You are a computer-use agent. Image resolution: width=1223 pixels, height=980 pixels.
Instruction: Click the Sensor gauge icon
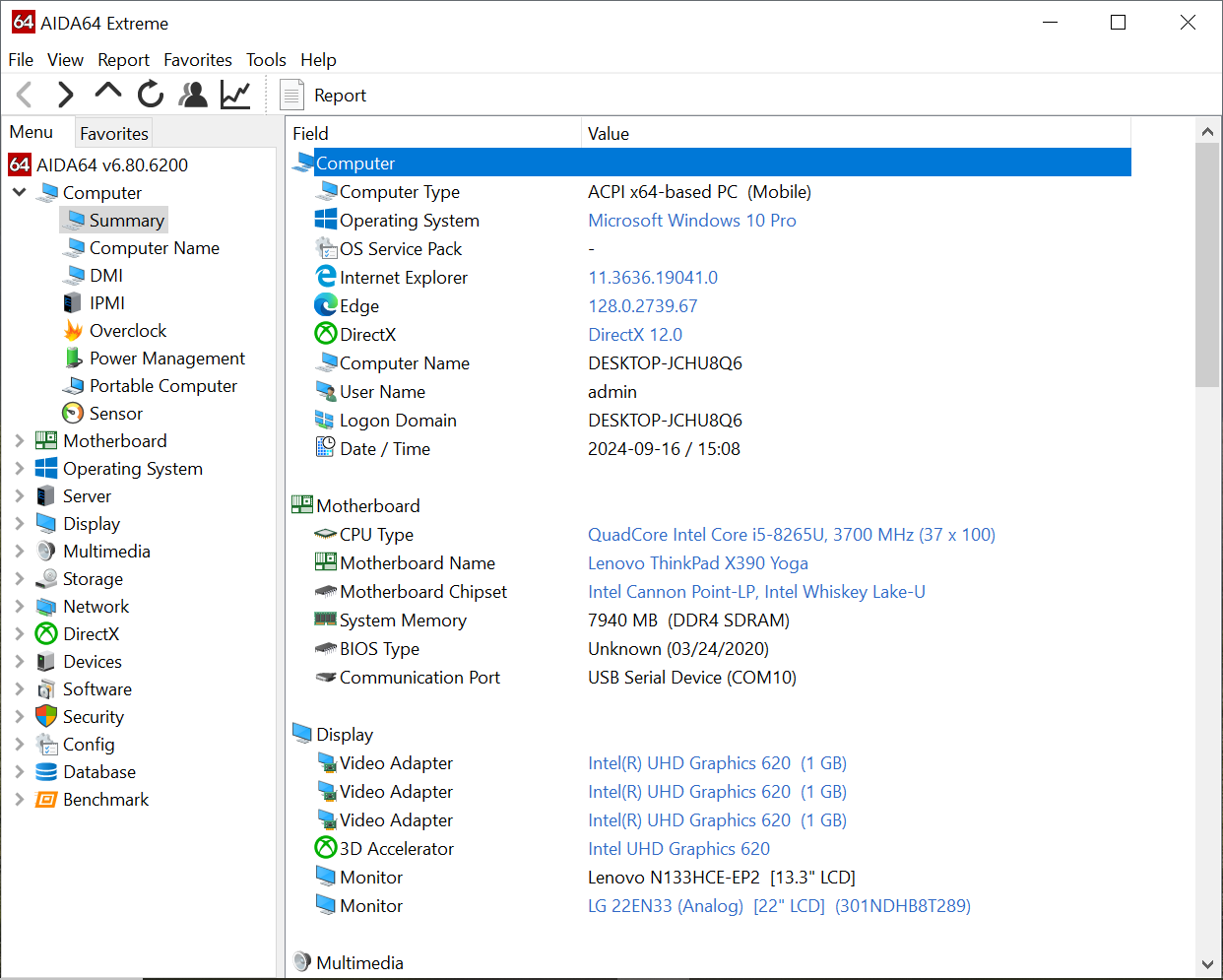click(x=73, y=413)
